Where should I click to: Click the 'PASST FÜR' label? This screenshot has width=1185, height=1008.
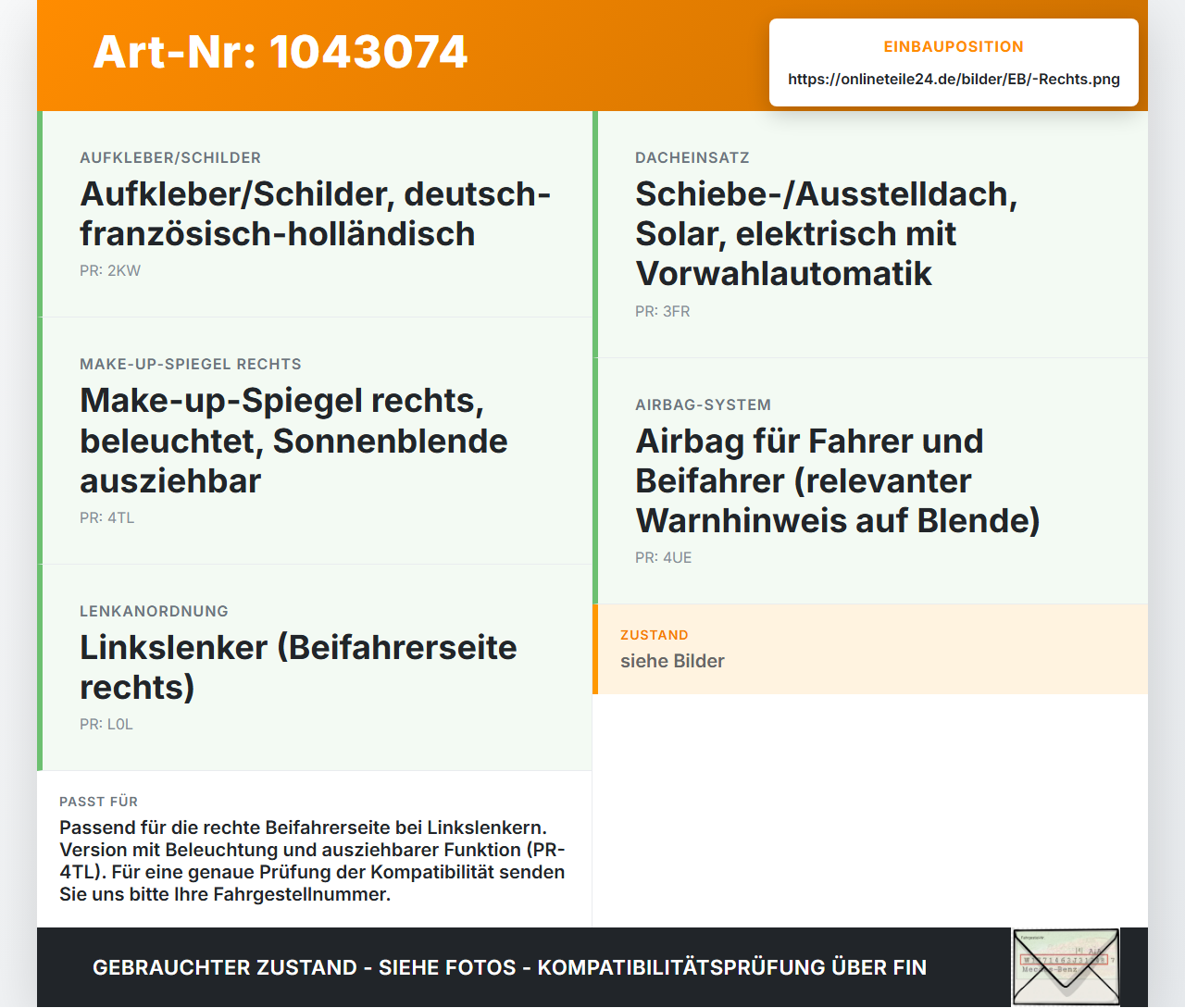(x=99, y=802)
